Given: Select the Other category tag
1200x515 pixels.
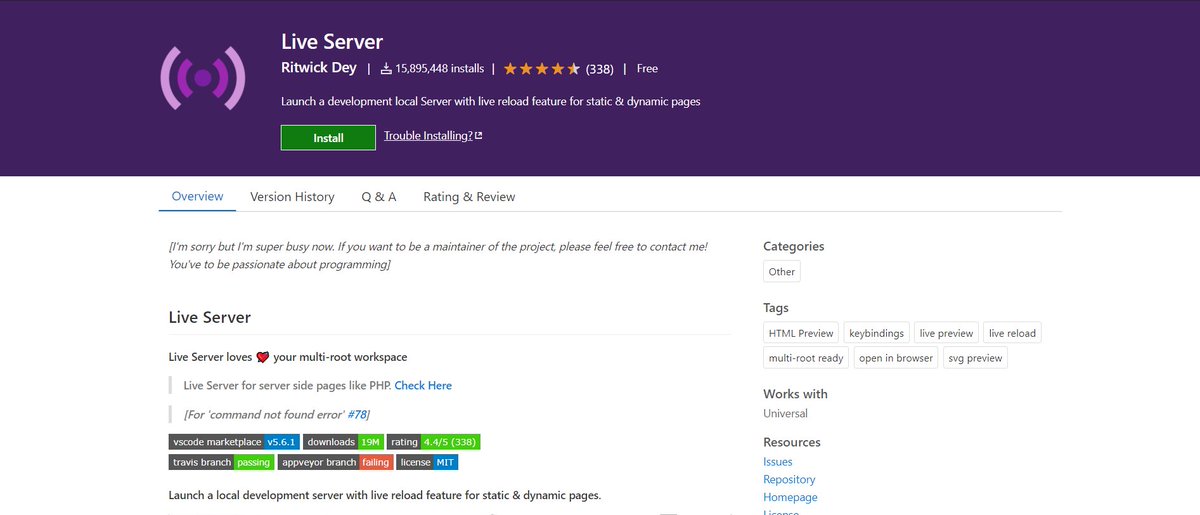Looking at the screenshot, I should 782,271.
